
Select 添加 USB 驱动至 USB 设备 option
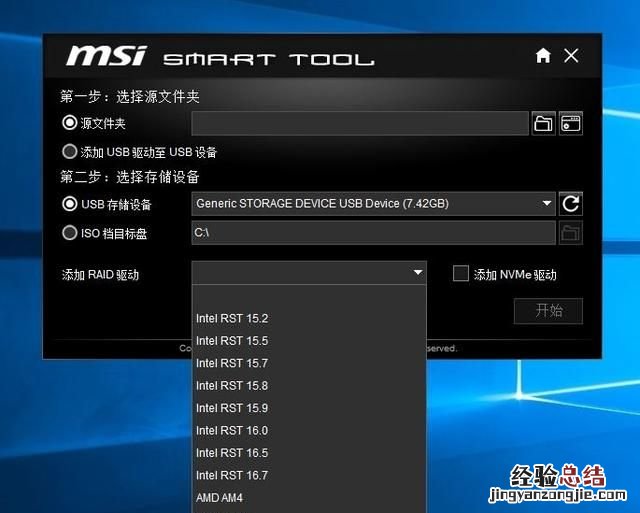[69, 151]
